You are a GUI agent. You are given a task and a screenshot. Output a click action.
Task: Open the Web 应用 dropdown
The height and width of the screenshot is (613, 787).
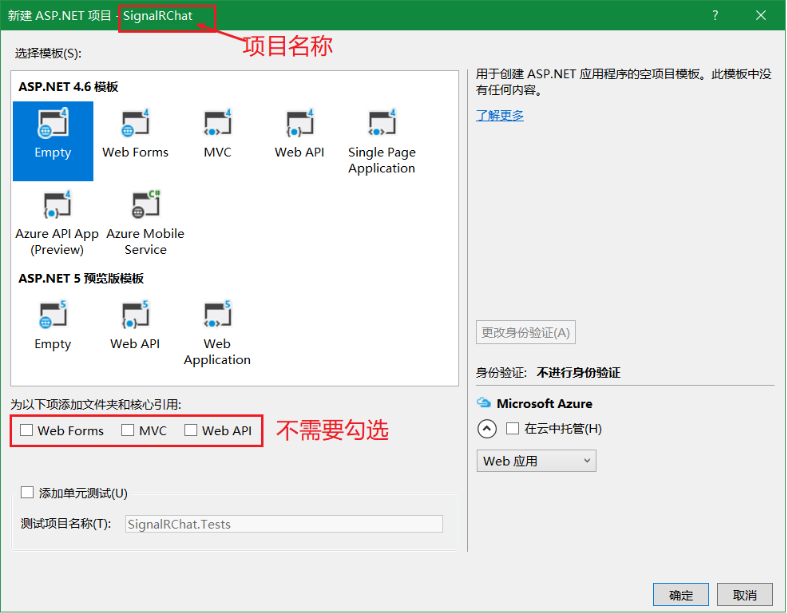point(536,461)
